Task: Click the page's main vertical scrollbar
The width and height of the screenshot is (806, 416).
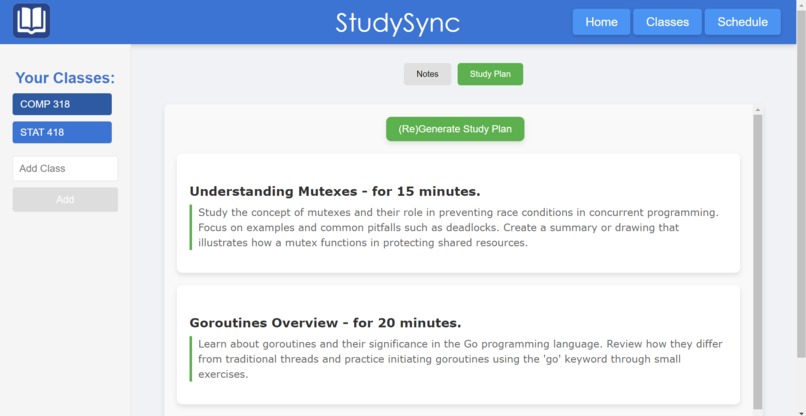Action: coord(801,185)
